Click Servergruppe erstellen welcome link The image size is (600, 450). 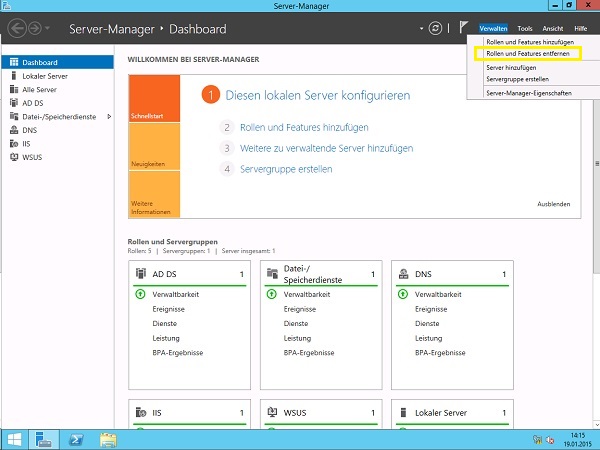click(286, 169)
